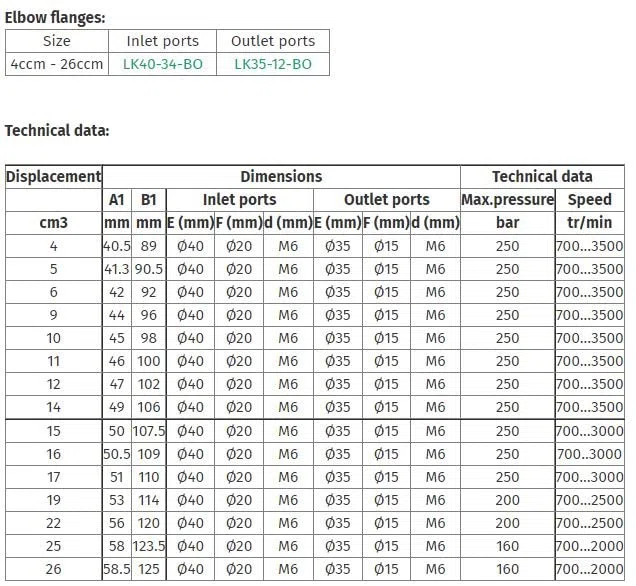Image resolution: width=636 pixels, height=586 pixels.
Task: Click the 'Displacement' column header
Action: pyautogui.click(x=54, y=176)
